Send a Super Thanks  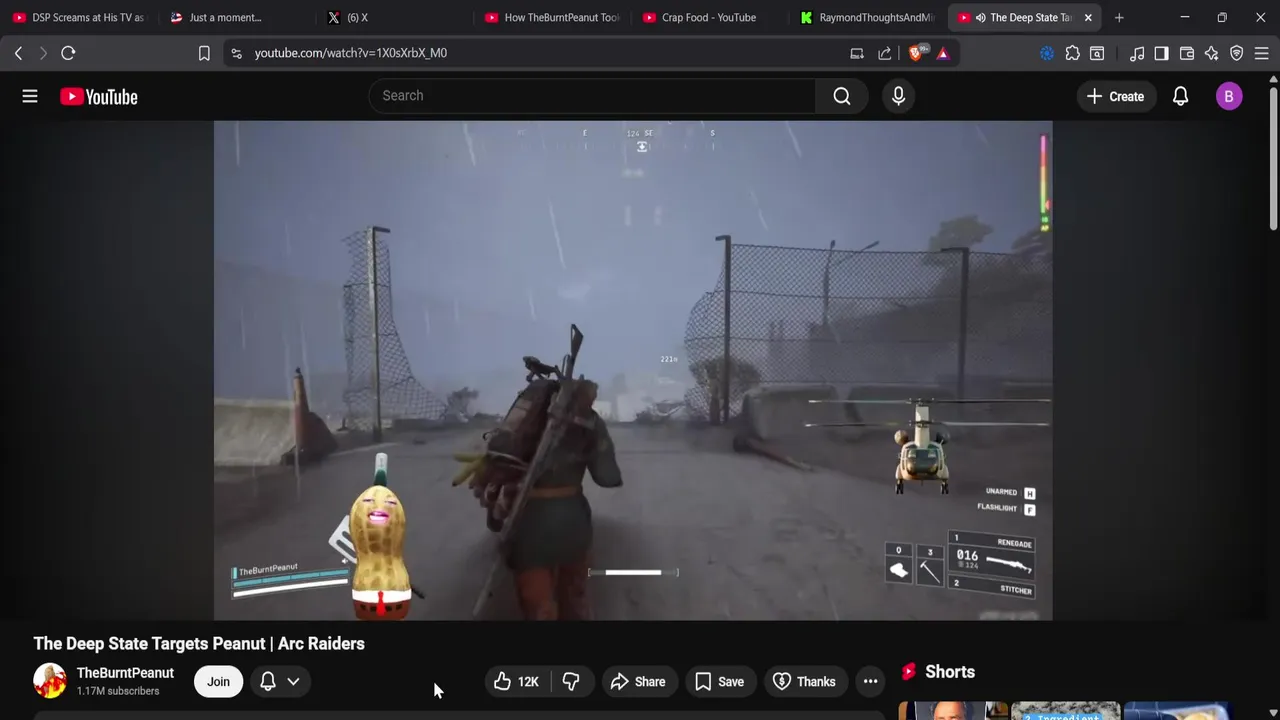[x=806, y=682]
